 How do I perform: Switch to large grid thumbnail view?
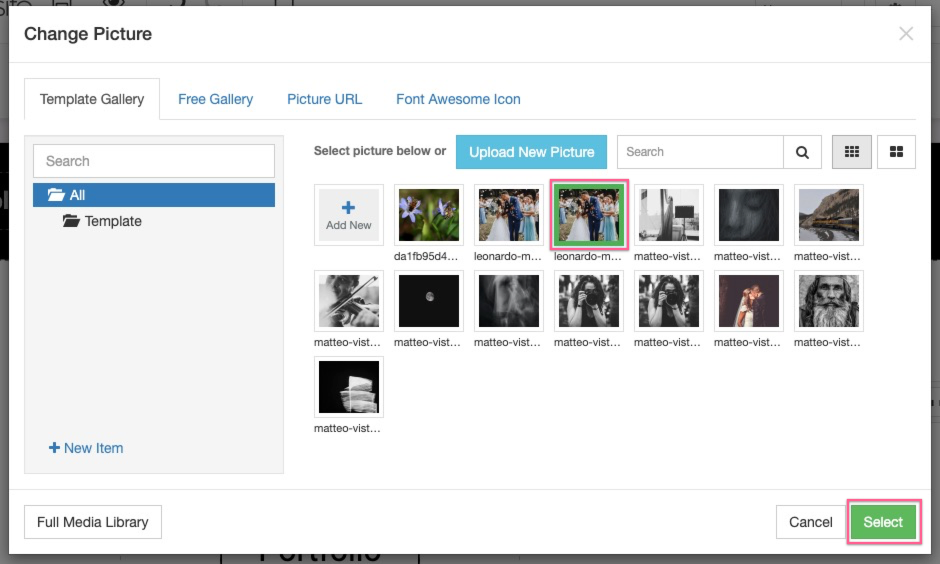(x=896, y=152)
